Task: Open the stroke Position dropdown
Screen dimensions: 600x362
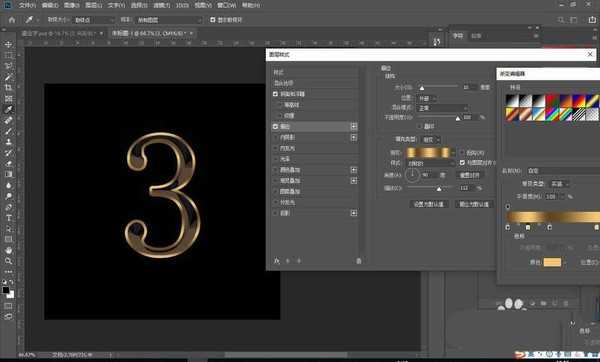Action: 427,98
